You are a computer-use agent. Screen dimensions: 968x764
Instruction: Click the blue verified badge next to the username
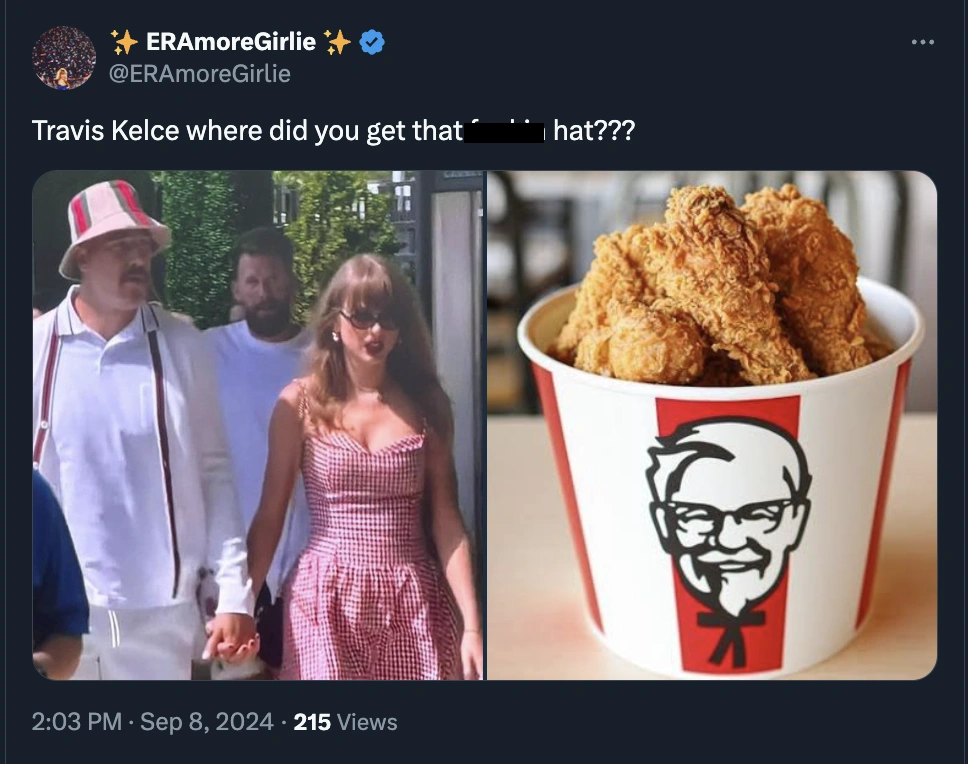pyautogui.click(x=372, y=42)
